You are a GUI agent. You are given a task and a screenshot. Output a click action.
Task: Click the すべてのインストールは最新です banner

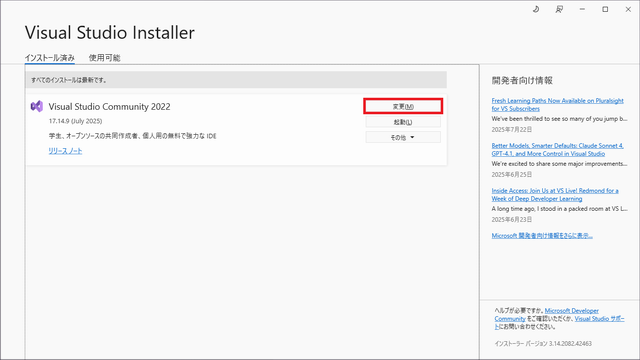tap(236, 80)
